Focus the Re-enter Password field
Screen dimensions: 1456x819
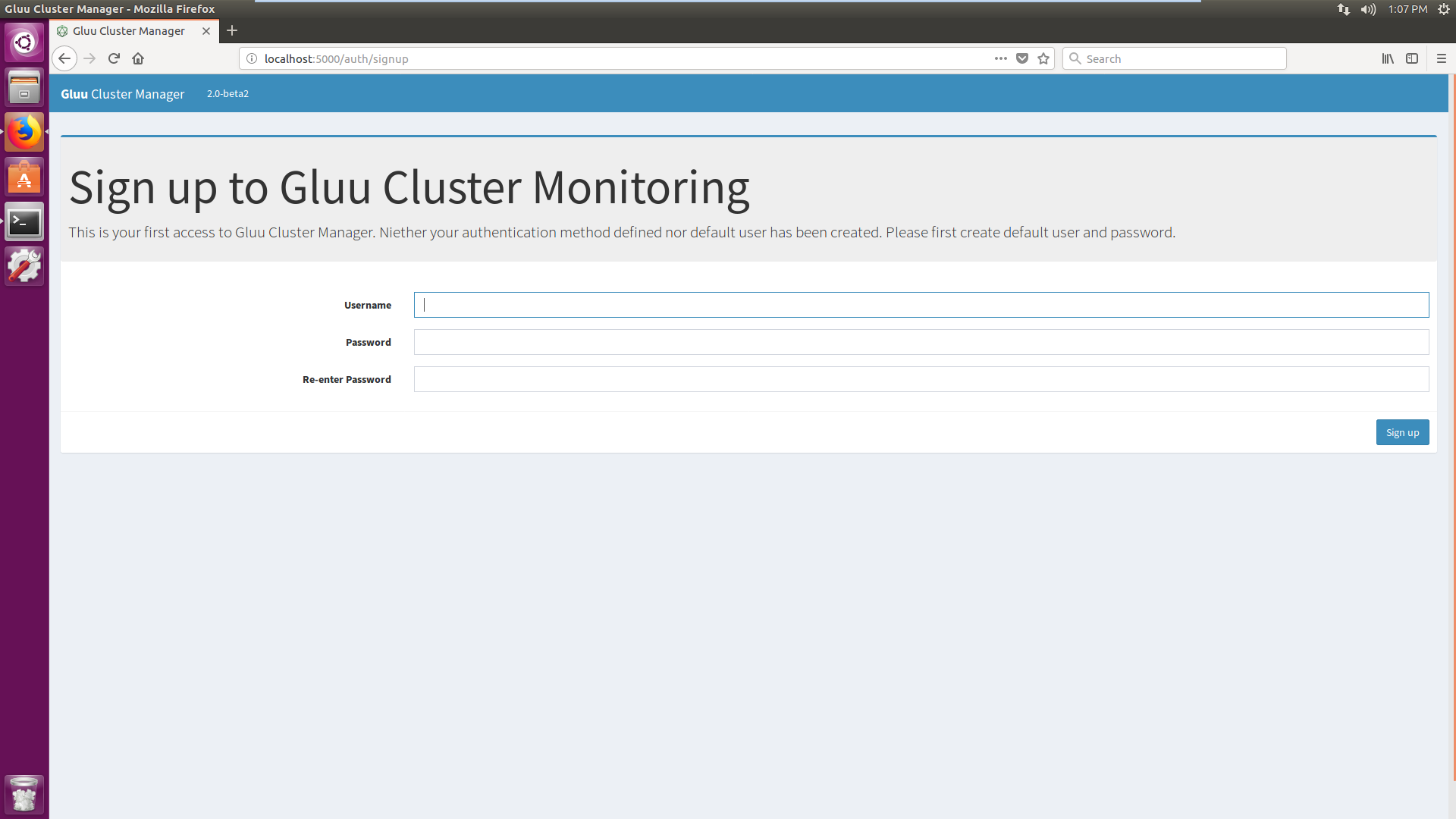click(x=921, y=379)
